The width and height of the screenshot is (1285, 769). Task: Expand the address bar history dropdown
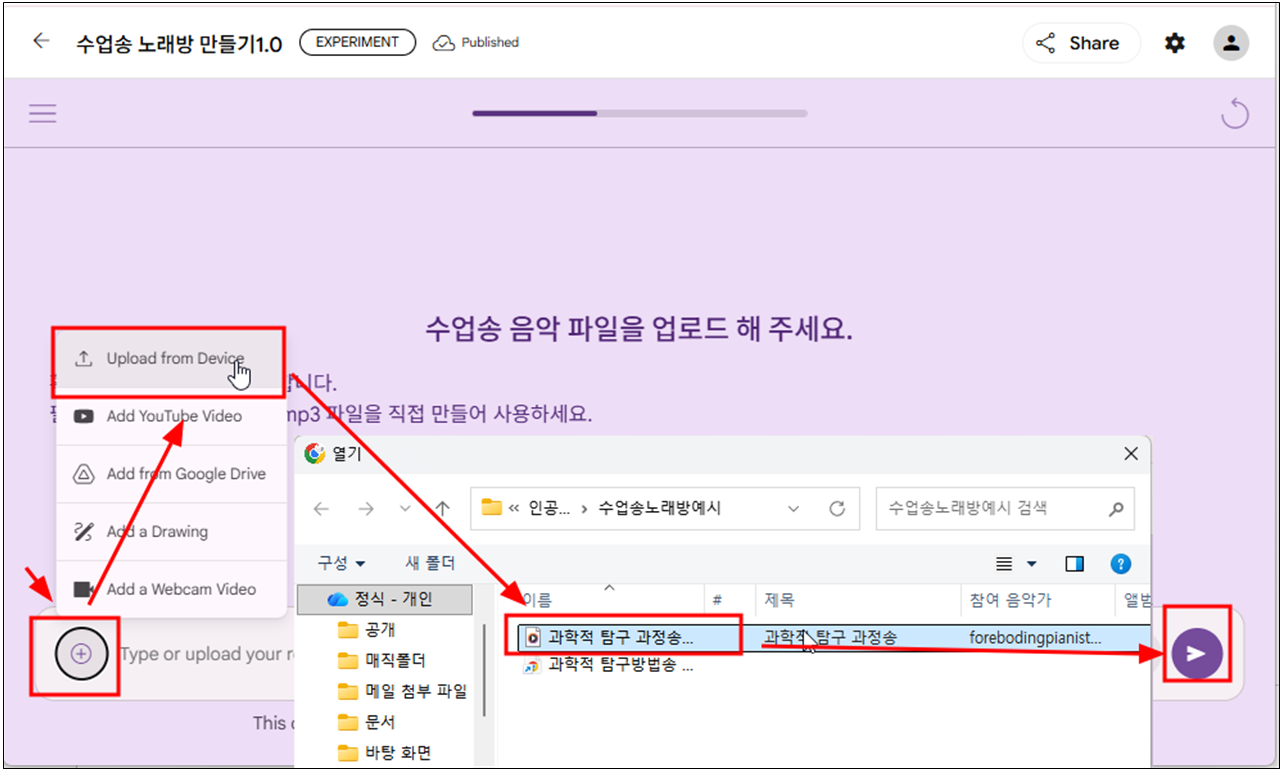tap(794, 508)
